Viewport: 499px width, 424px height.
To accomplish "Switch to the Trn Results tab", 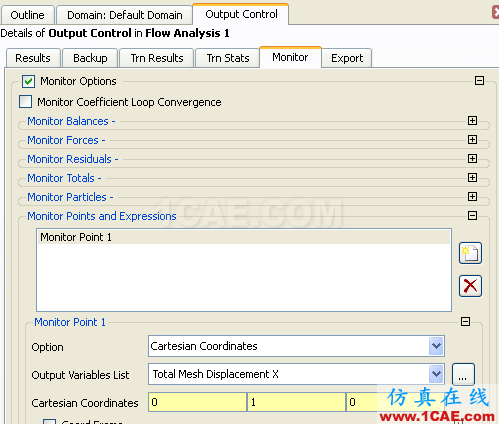I will tap(157, 58).
